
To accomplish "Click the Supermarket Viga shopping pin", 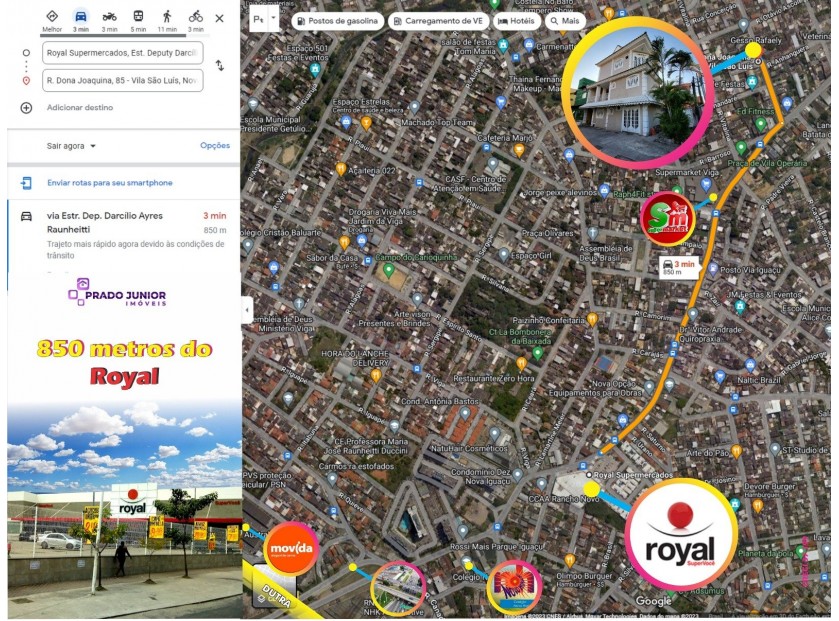I will click(706, 185).
